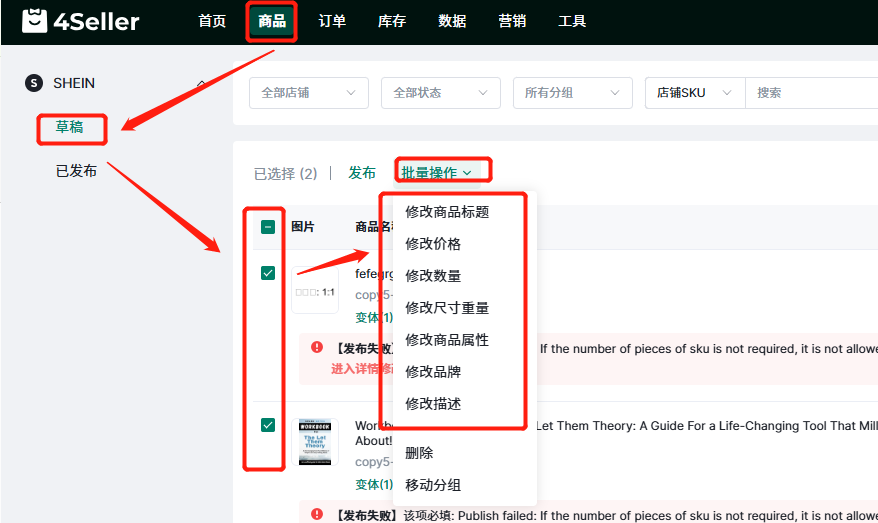Open the first product's 1:1 placeholder image

pyautogui.click(x=315, y=291)
